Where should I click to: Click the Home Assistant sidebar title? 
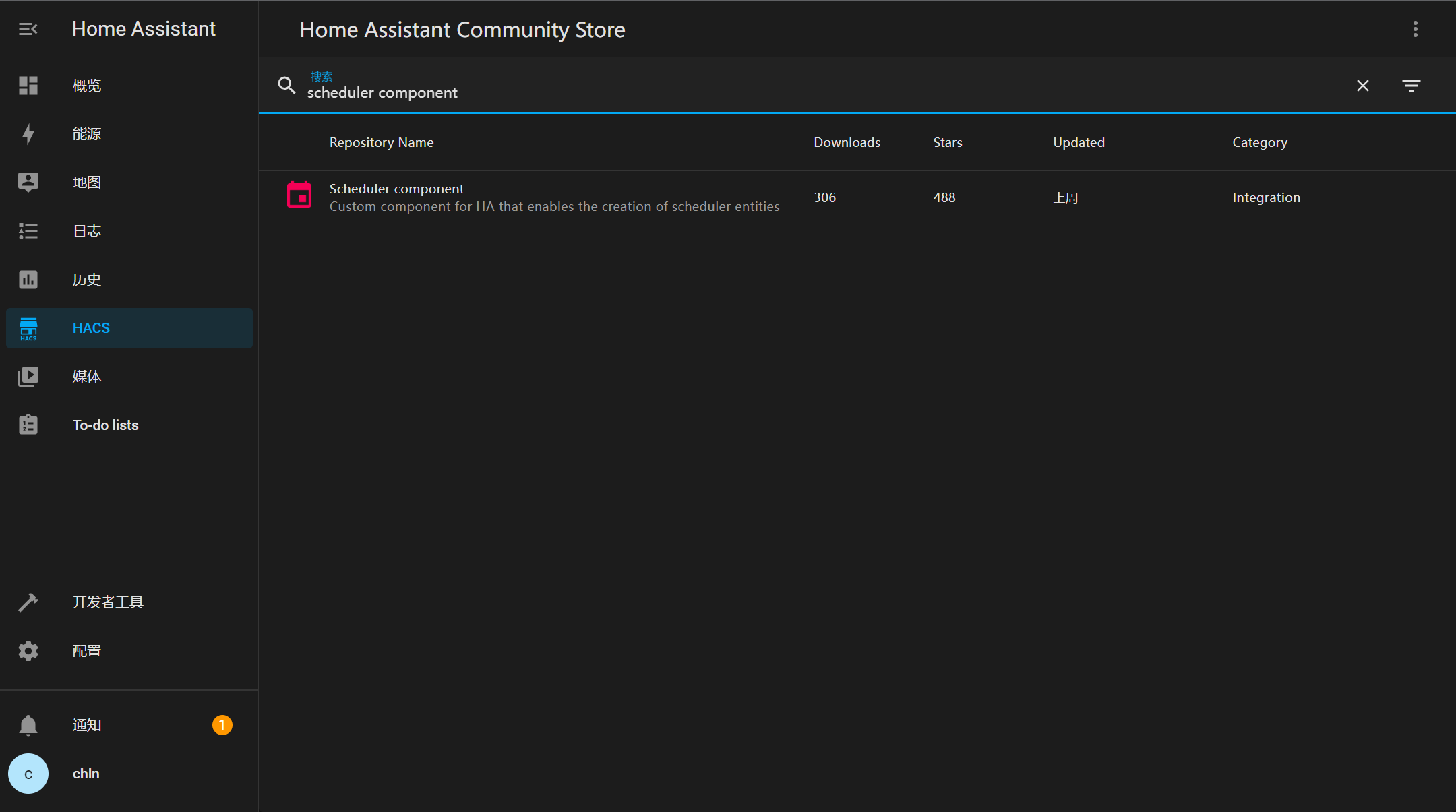(x=144, y=29)
